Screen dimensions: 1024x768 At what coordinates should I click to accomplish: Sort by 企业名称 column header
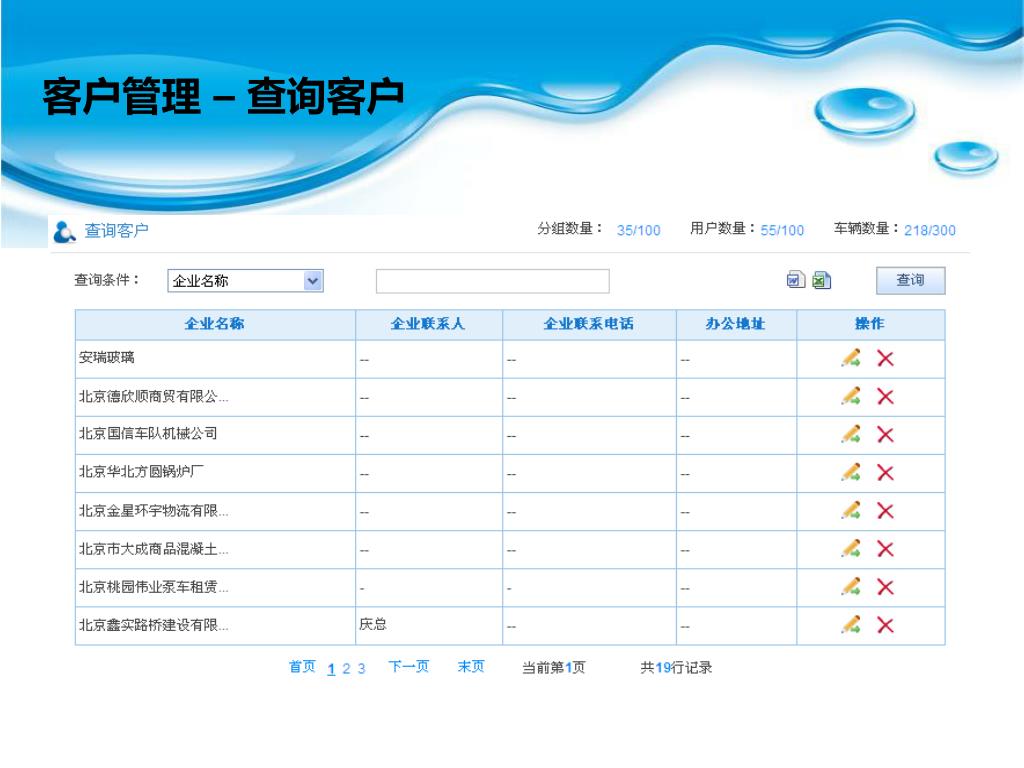click(x=214, y=324)
